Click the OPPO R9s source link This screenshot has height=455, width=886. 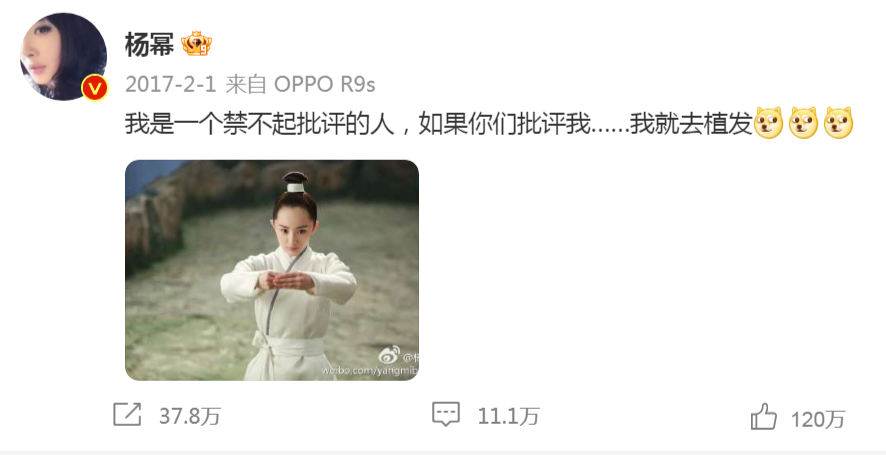point(324,85)
